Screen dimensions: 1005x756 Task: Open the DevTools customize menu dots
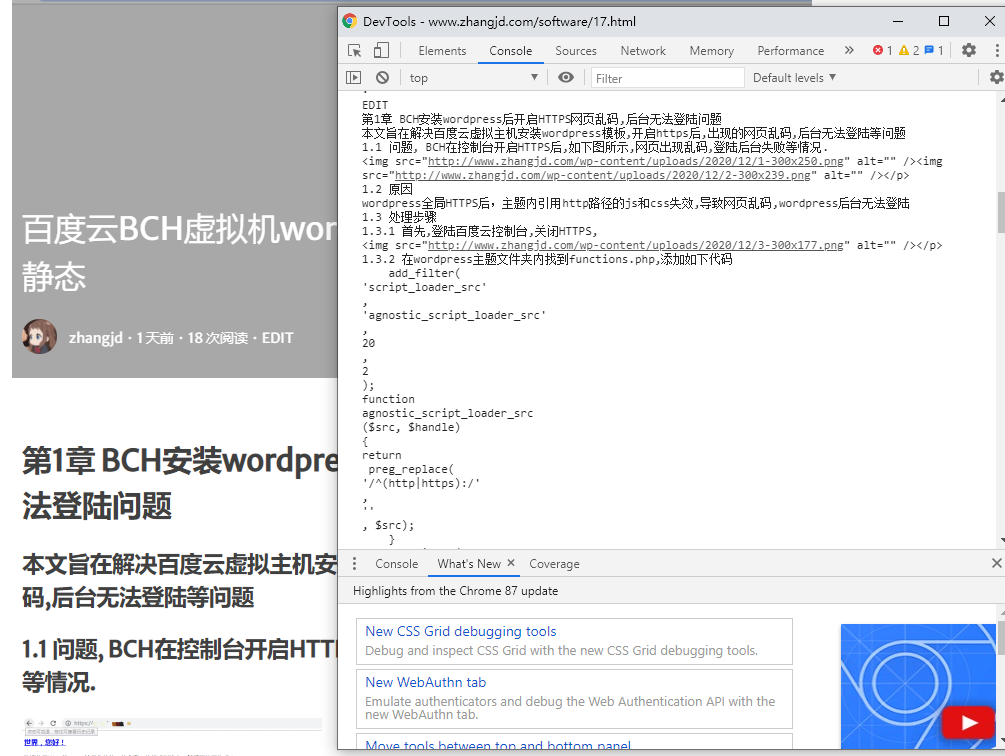coord(997,50)
